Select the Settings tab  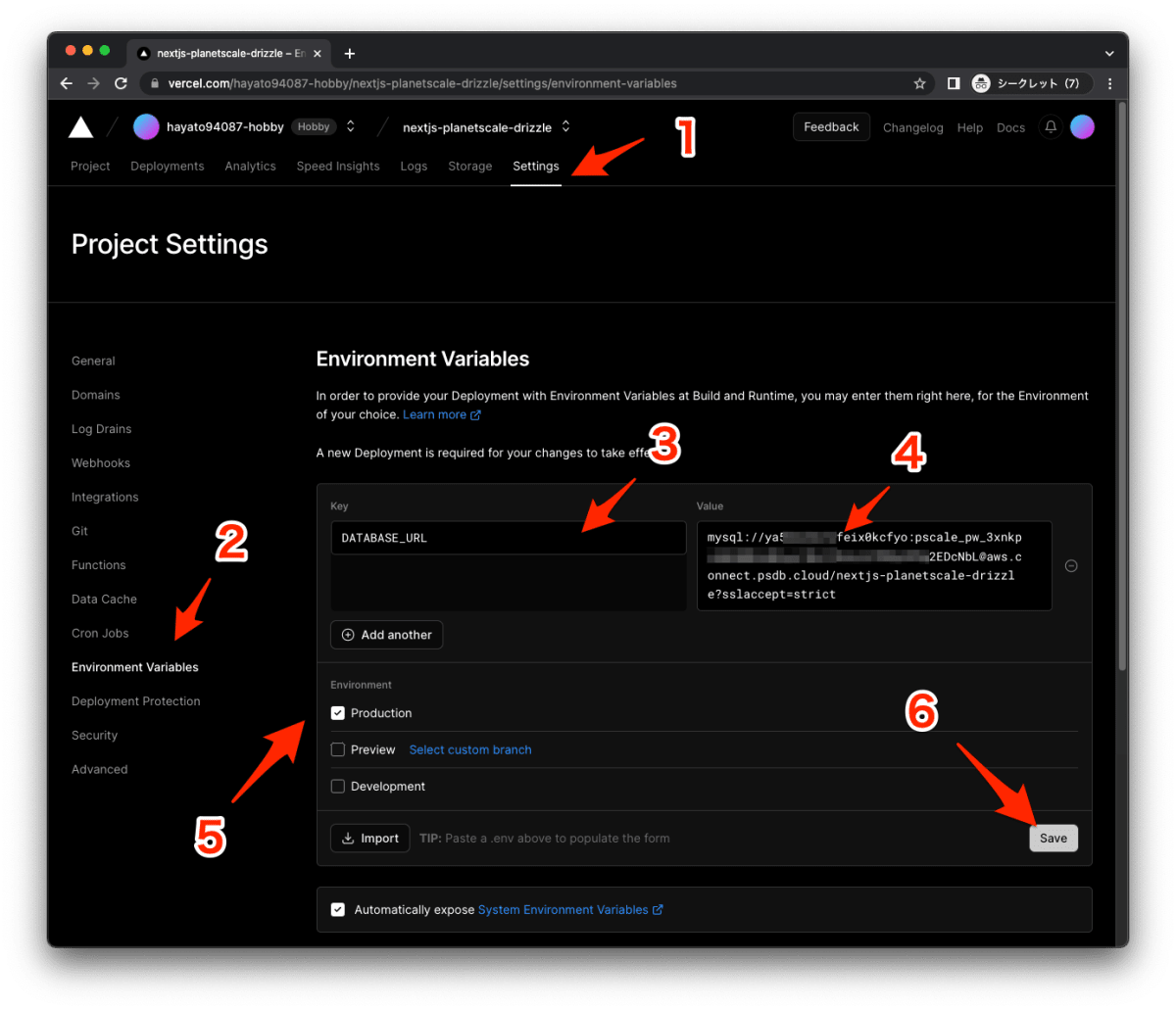[x=536, y=167]
